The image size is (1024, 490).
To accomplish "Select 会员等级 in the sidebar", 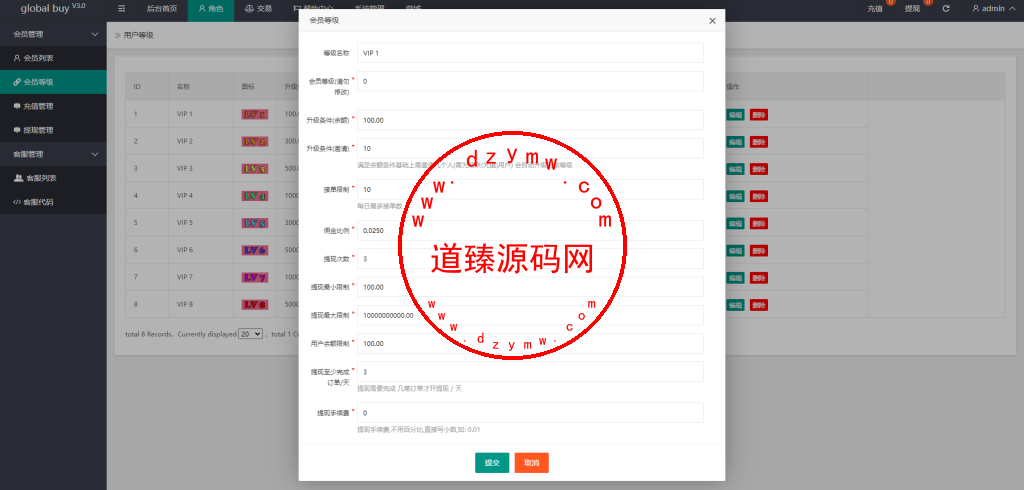I will tap(53, 82).
